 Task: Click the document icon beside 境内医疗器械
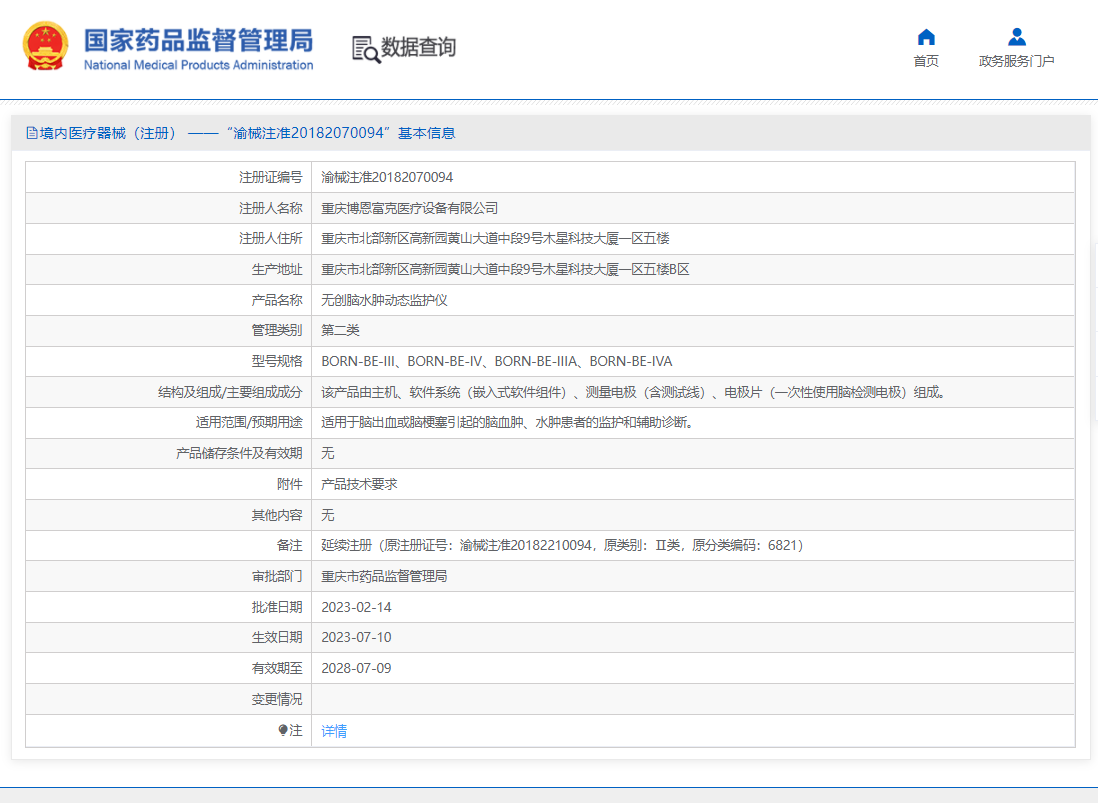point(32,133)
